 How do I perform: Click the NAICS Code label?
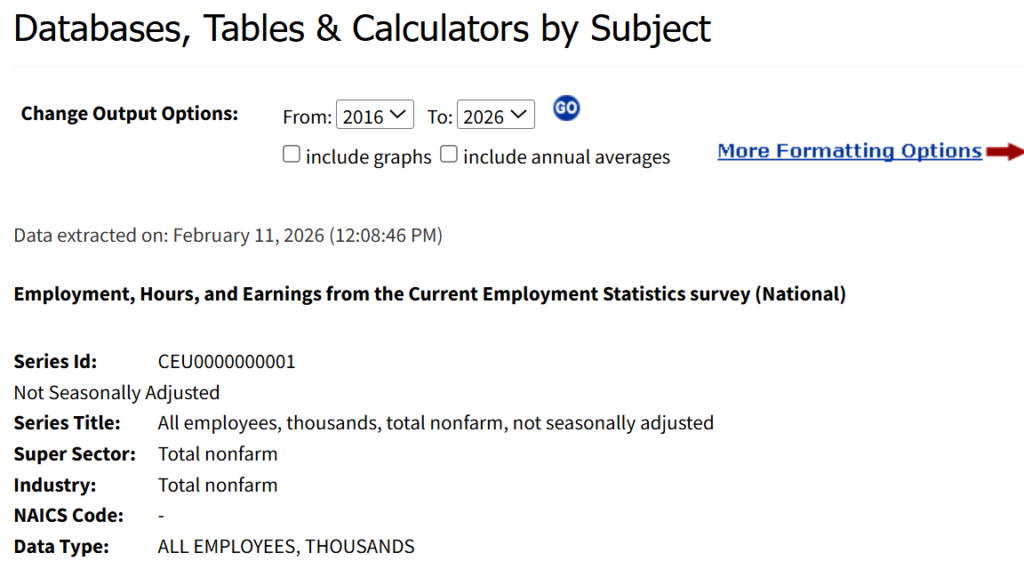69,516
